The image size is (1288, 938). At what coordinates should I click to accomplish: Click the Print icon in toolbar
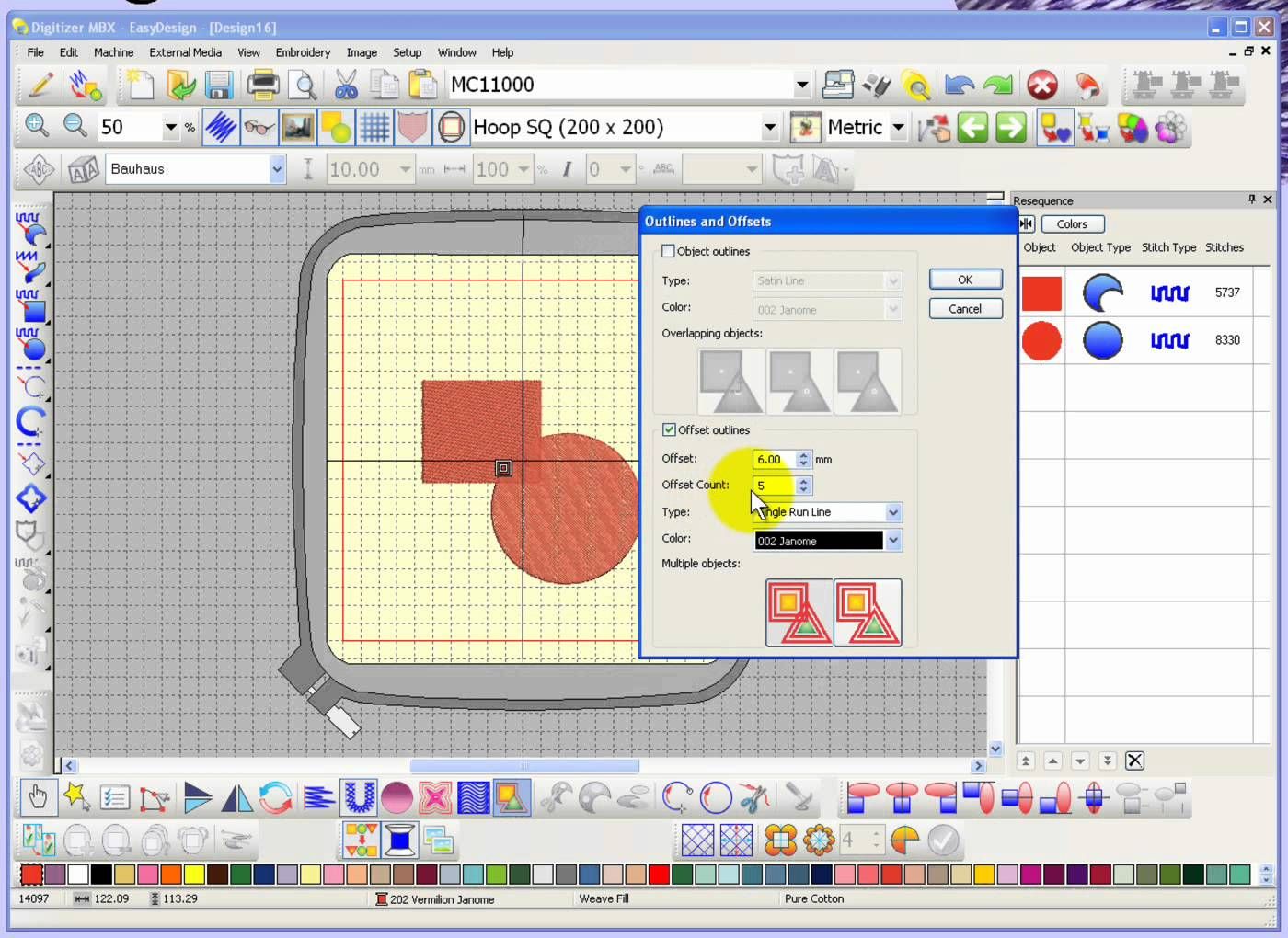pos(263,85)
